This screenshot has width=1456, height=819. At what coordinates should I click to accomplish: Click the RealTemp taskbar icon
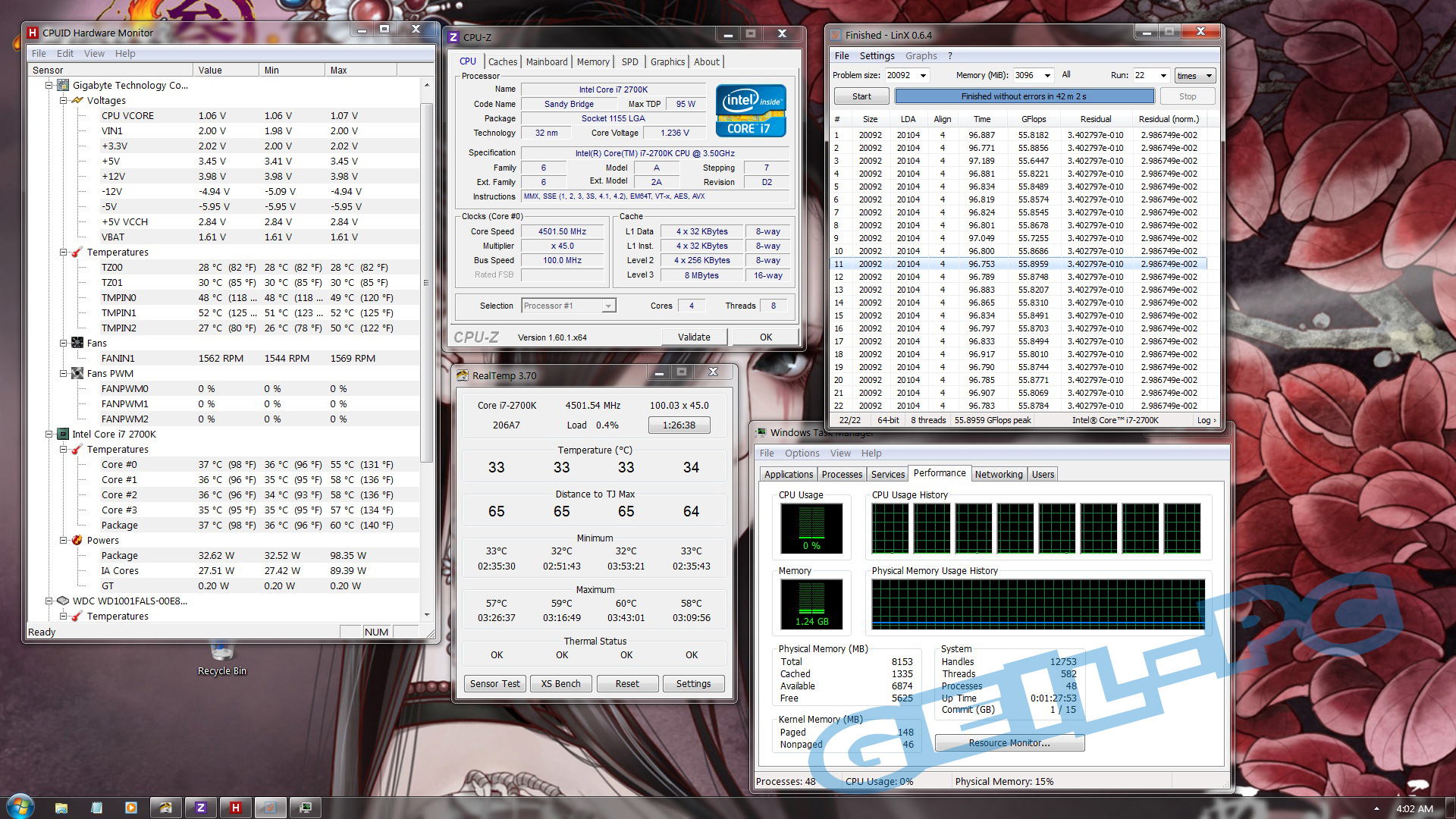[166, 808]
